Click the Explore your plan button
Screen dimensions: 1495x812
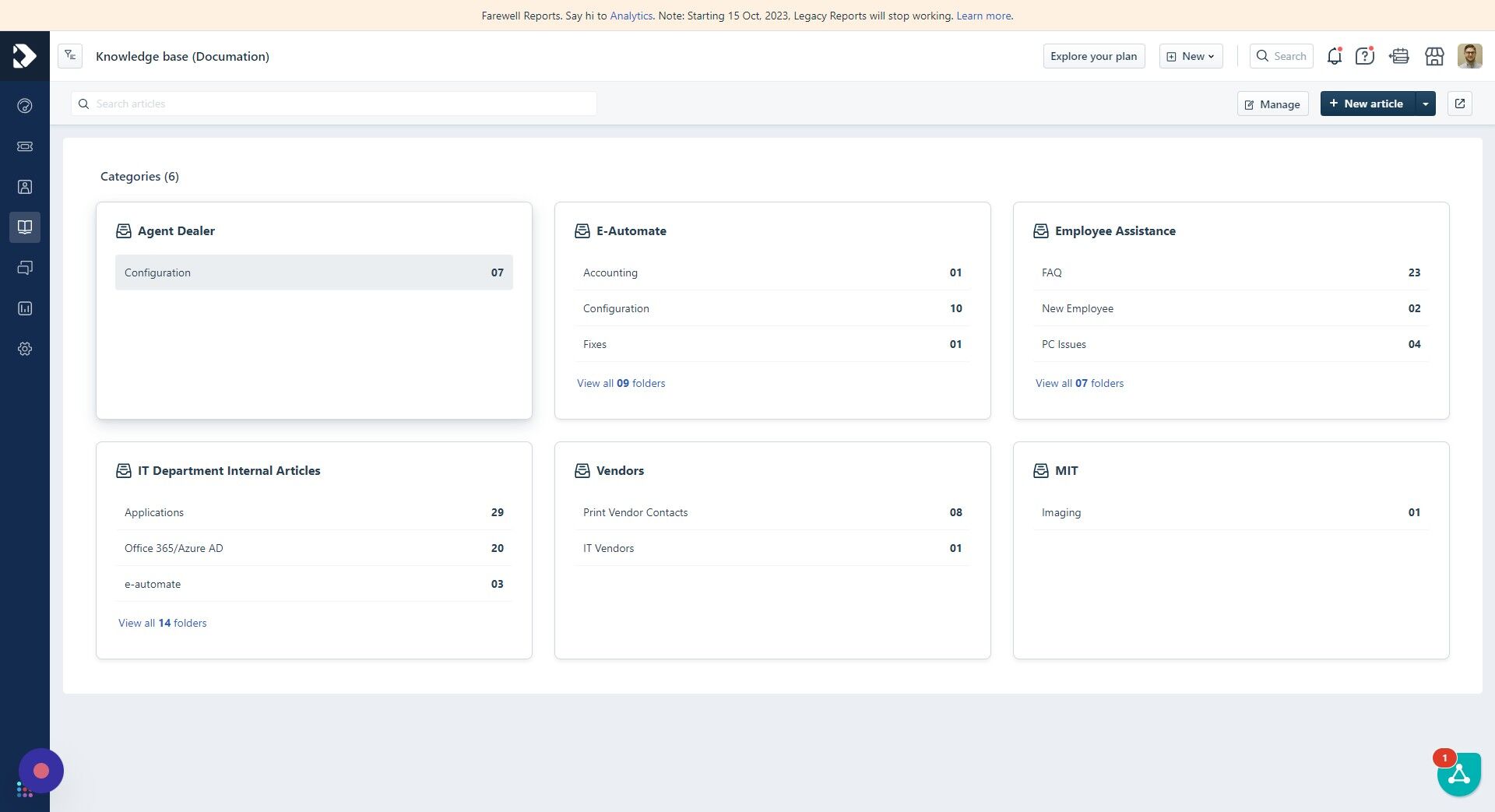(x=1093, y=55)
